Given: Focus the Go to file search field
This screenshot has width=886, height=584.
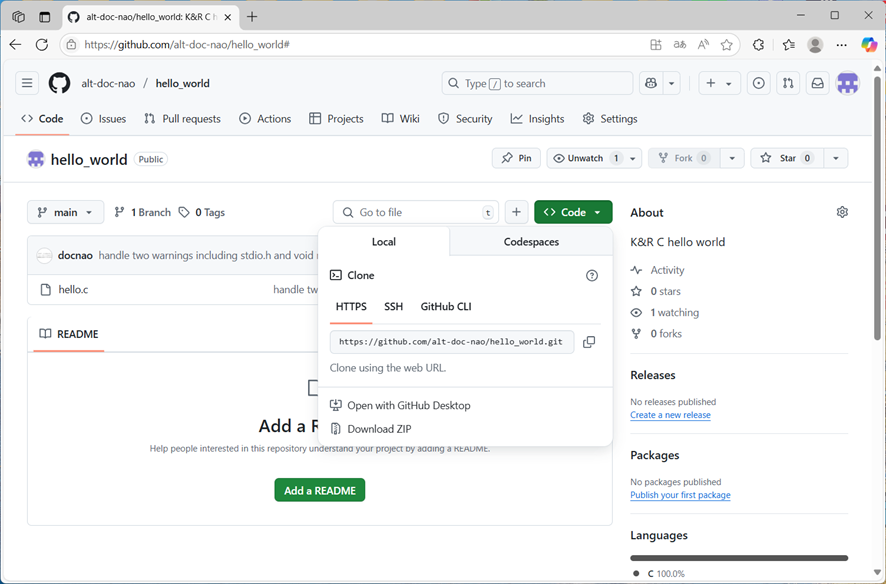Looking at the screenshot, I should pyautogui.click(x=416, y=212).
